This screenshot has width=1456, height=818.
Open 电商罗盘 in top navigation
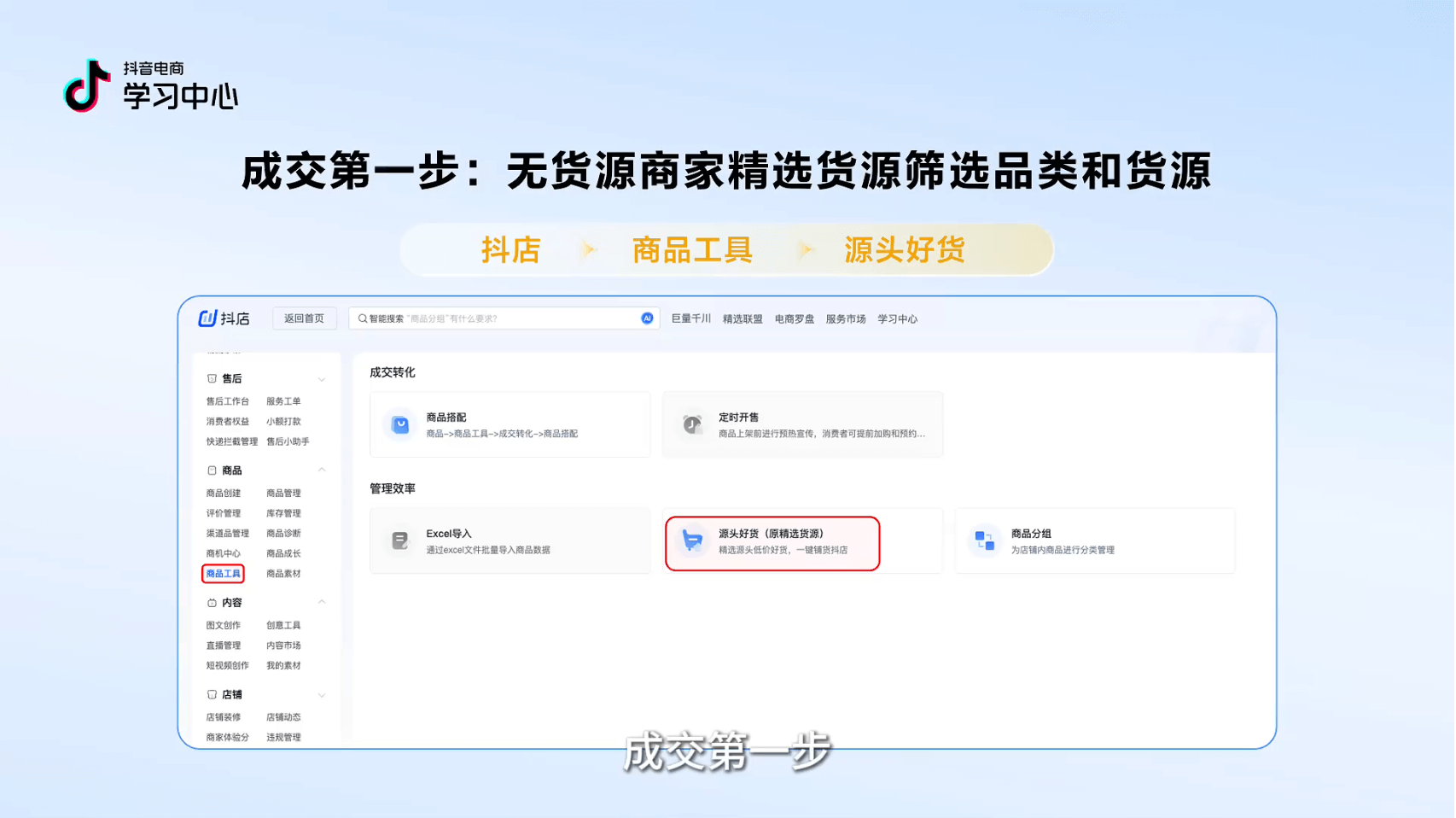pos(794,318)
